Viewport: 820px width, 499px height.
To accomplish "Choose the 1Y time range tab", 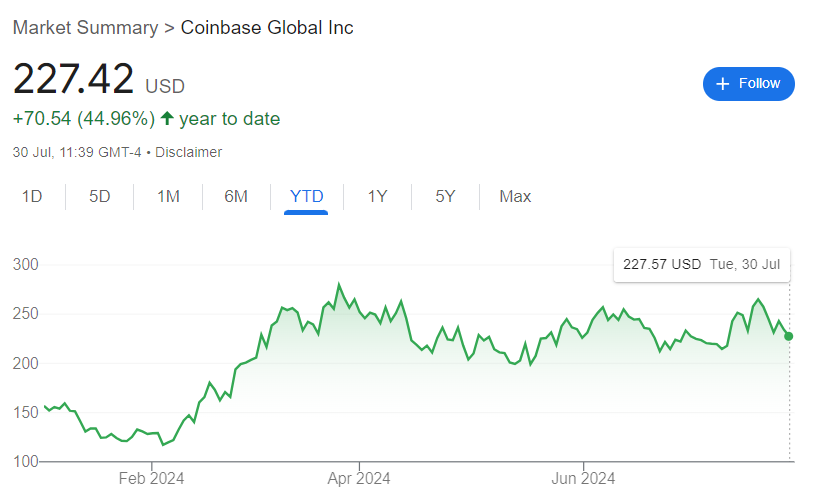I will pos(377,196).
